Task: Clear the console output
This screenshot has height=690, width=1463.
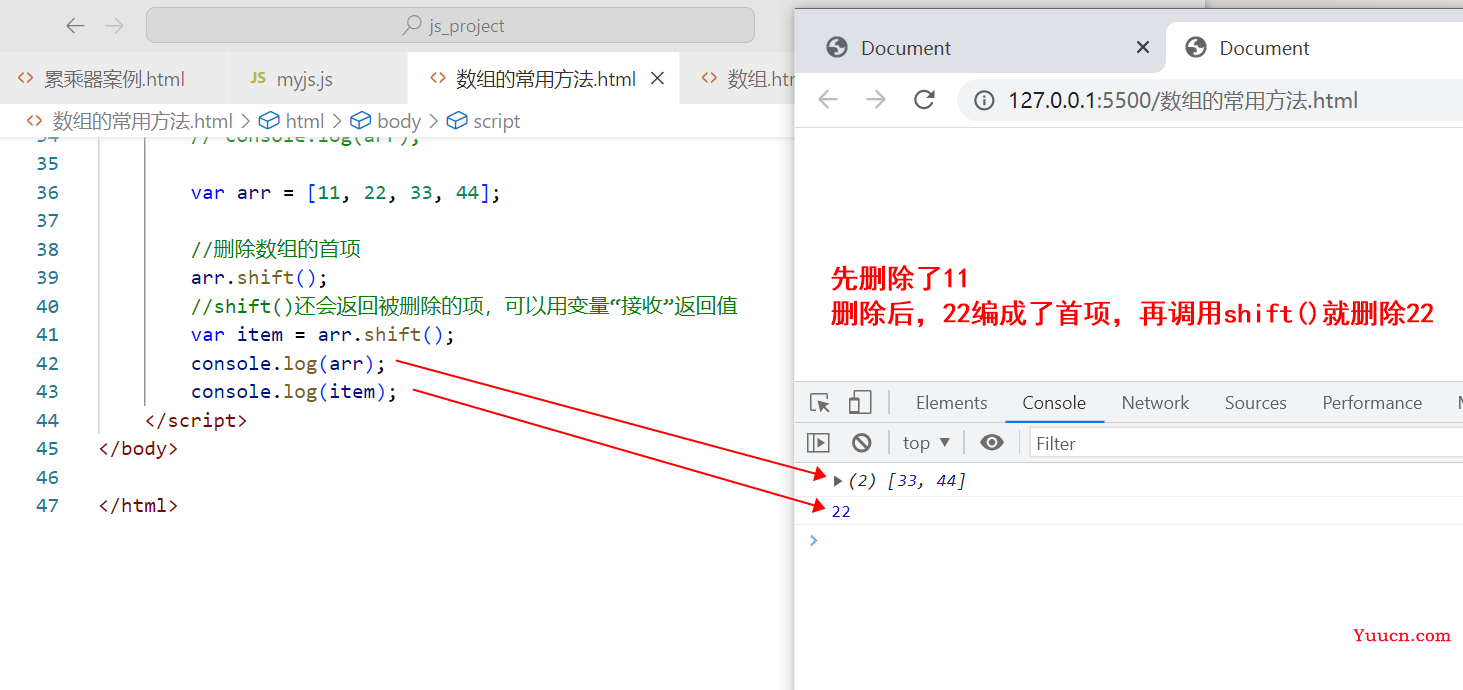Action: point(861,443)
